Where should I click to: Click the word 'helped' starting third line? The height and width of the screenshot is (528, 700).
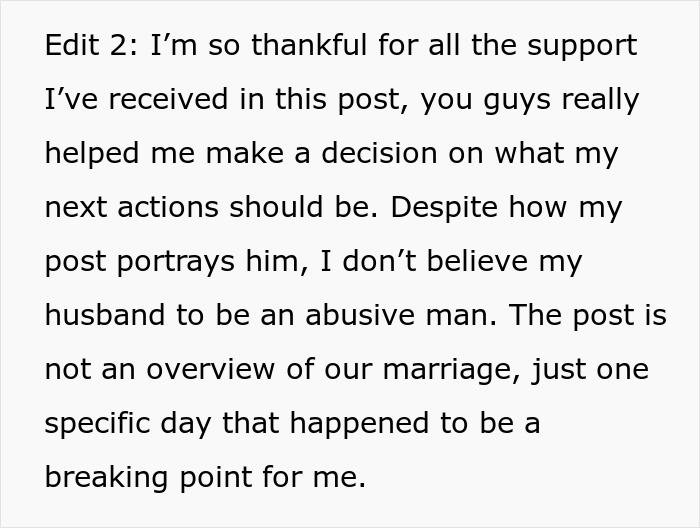[92, 155]
